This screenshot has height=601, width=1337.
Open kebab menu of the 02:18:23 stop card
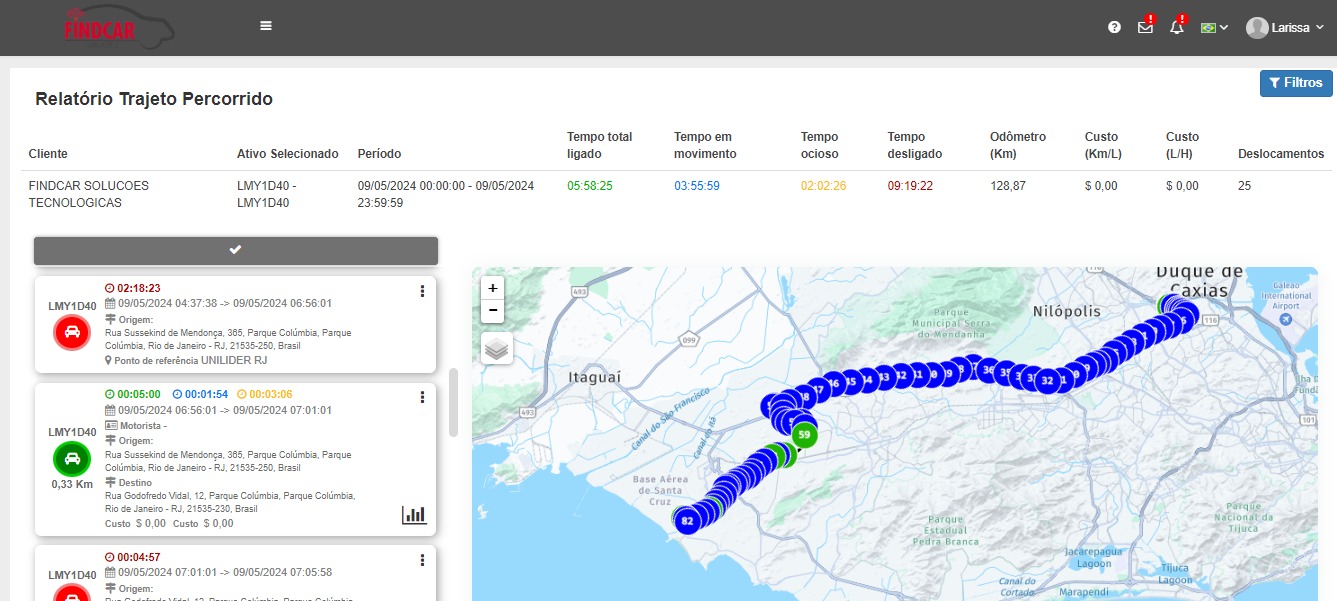422,291
